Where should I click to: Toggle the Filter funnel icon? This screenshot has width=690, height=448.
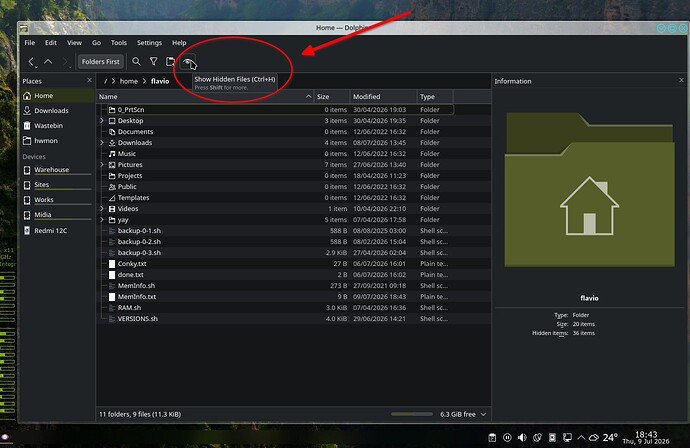[154, 62]
